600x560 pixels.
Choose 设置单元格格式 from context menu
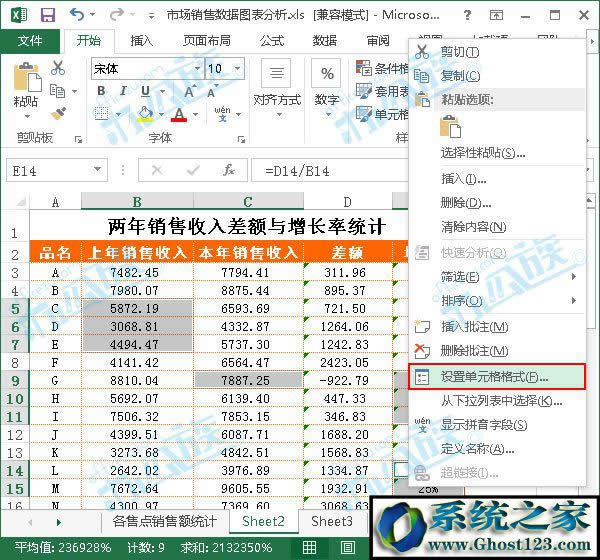495,377
